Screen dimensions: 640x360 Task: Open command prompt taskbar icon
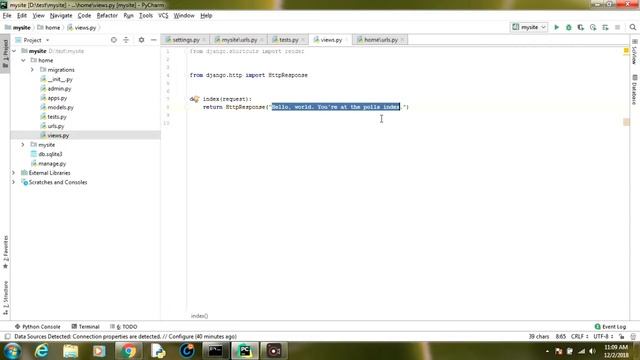pos(216,351)
